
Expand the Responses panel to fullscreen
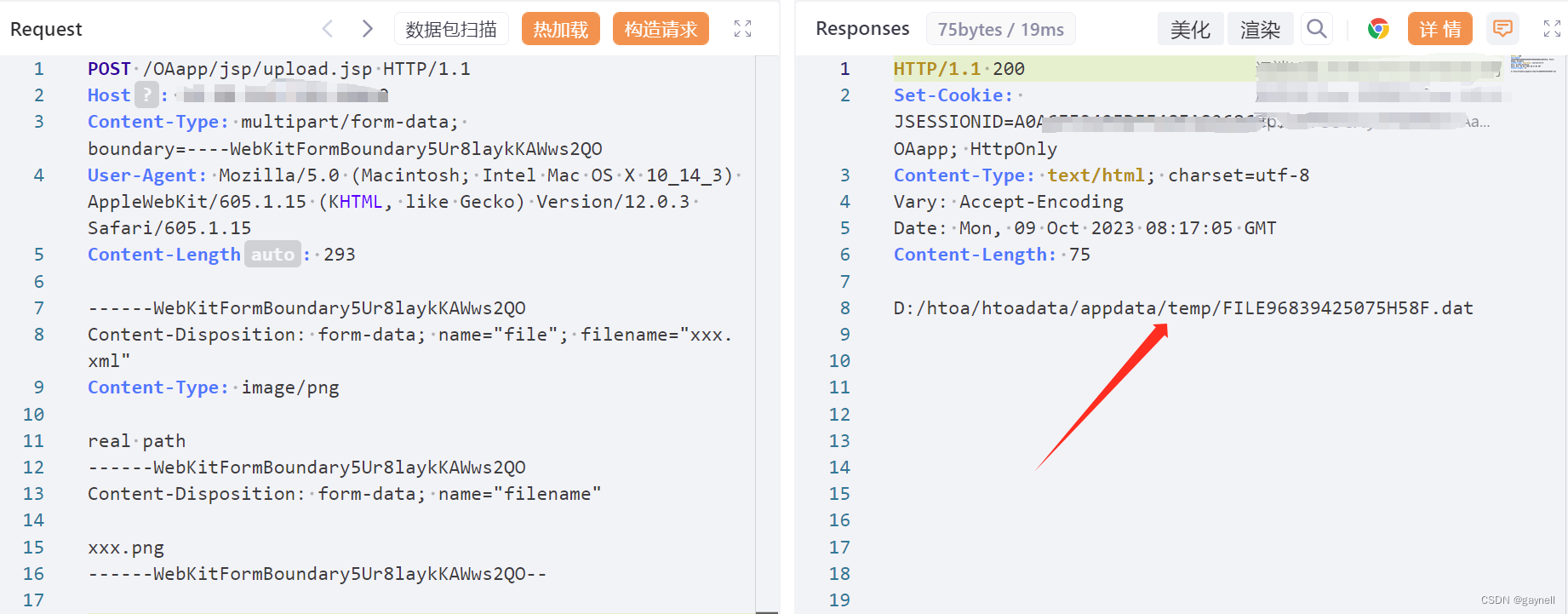click(x=1552, y=29)
